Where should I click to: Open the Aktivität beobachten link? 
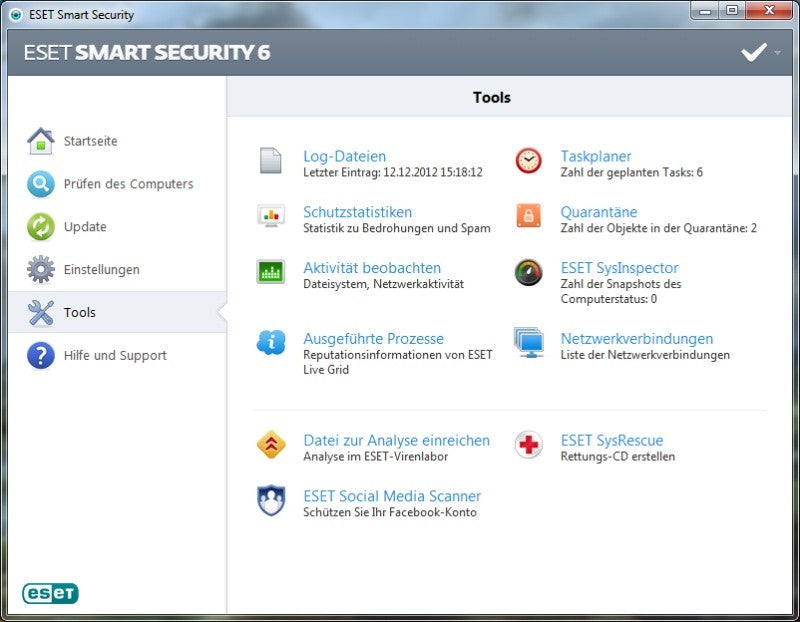click(x=372, y=267)
